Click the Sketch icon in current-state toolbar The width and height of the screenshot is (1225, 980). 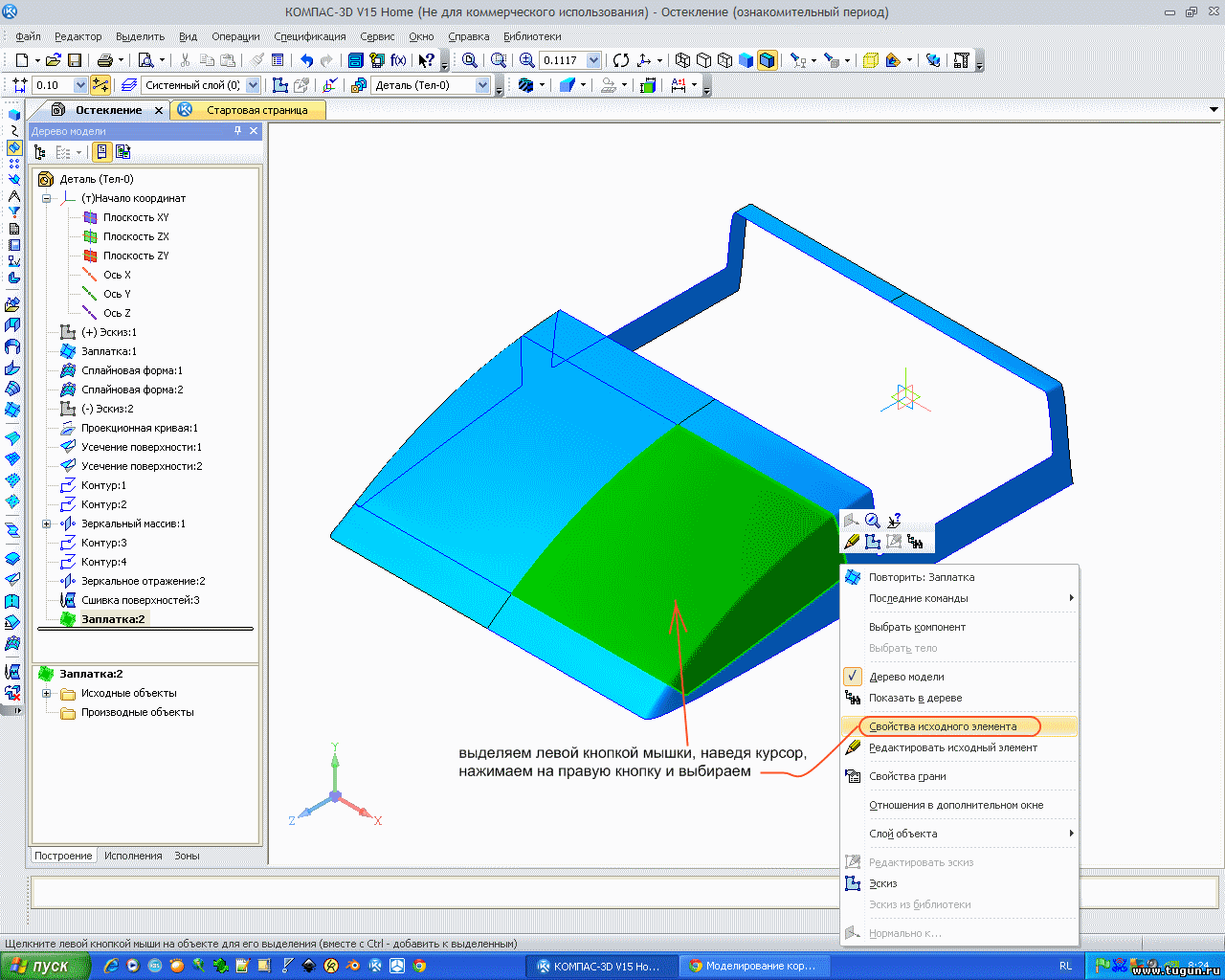pyautogui.click(x=280, y=85)
